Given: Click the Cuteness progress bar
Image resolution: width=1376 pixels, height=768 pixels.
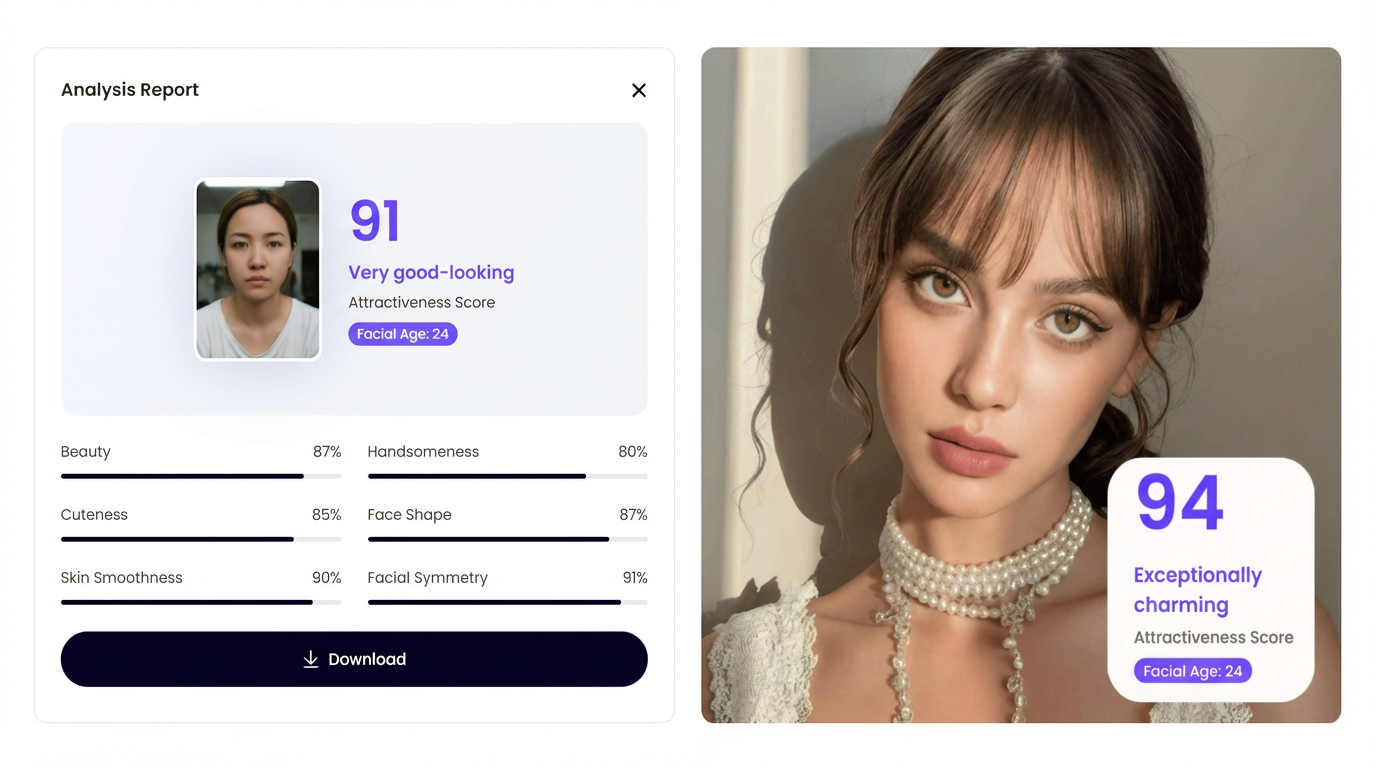Looking at the screenshot, I should tap(201, 539).
